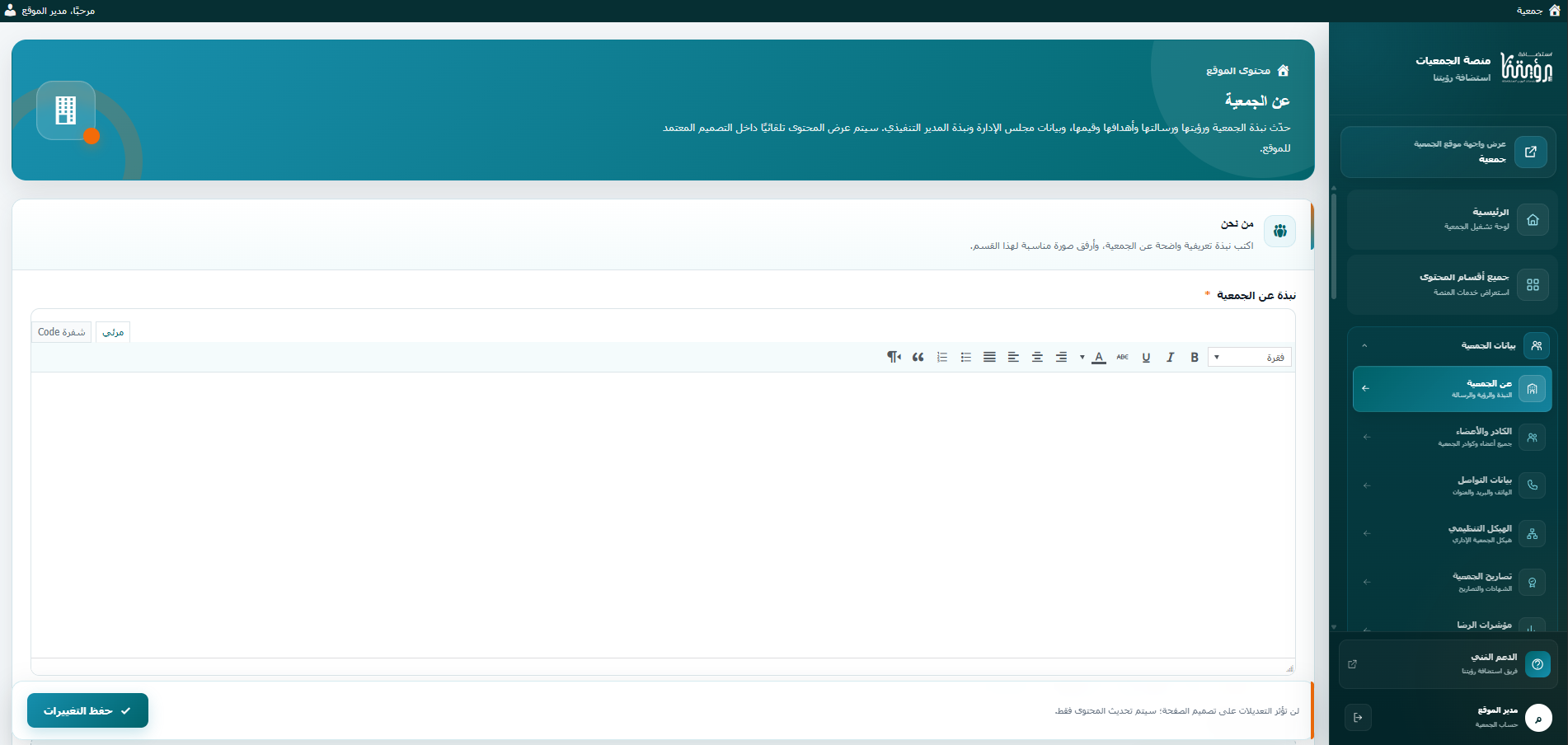Apply strikethrough (ABC) formatting

(1122, 357)
